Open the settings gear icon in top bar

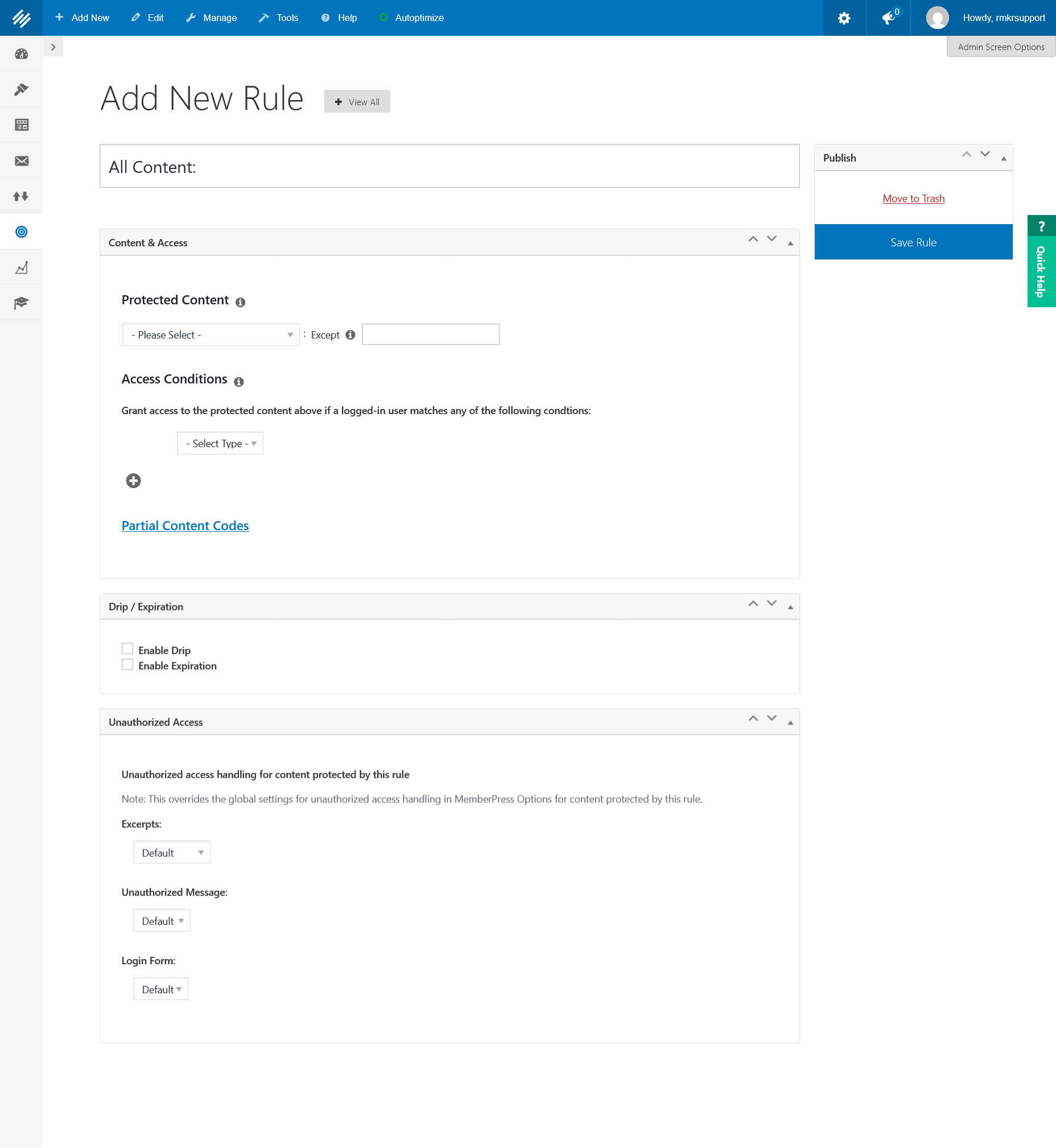(x=843, y=18)
